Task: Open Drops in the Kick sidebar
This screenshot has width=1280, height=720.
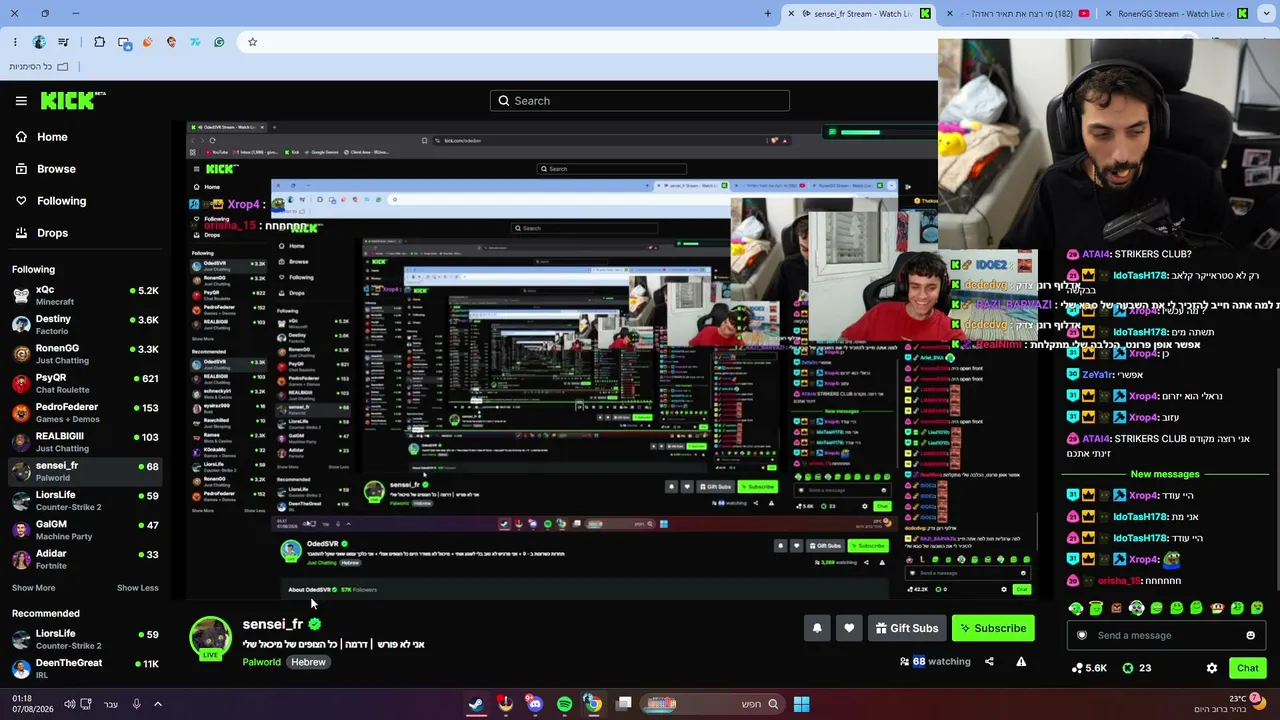Action: point(41,233)
